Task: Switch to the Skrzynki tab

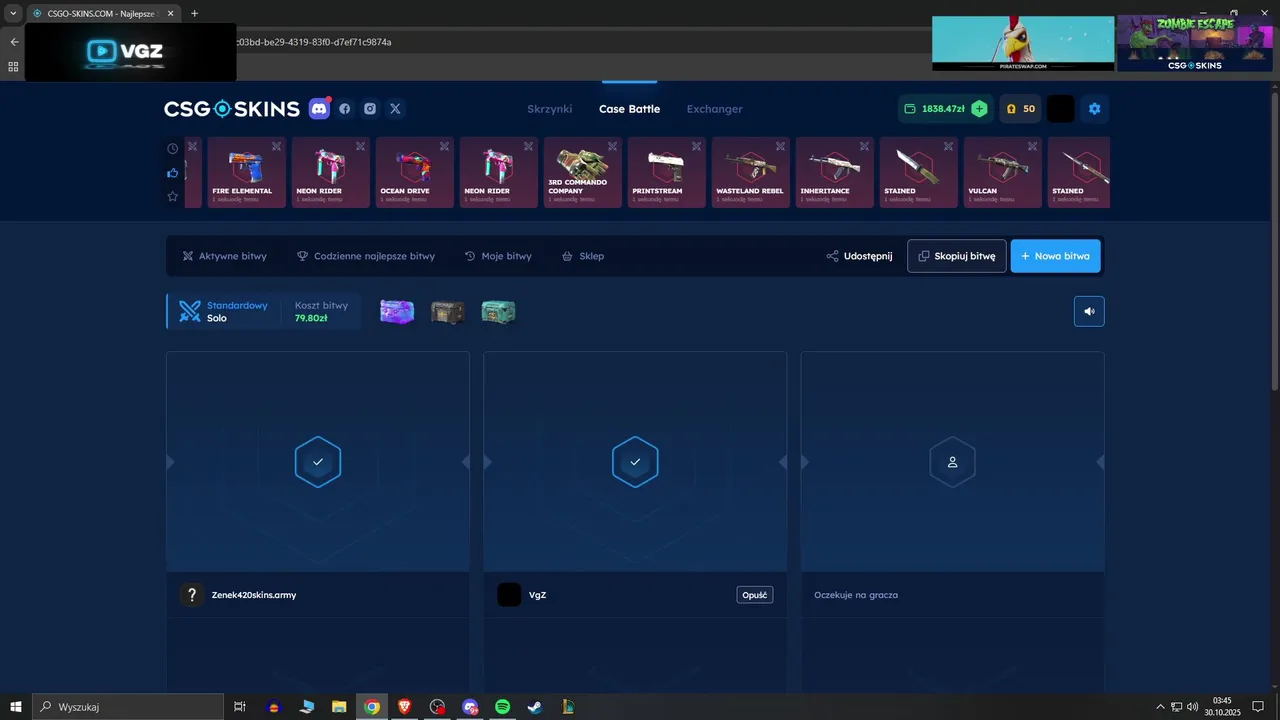Action: 550,109
